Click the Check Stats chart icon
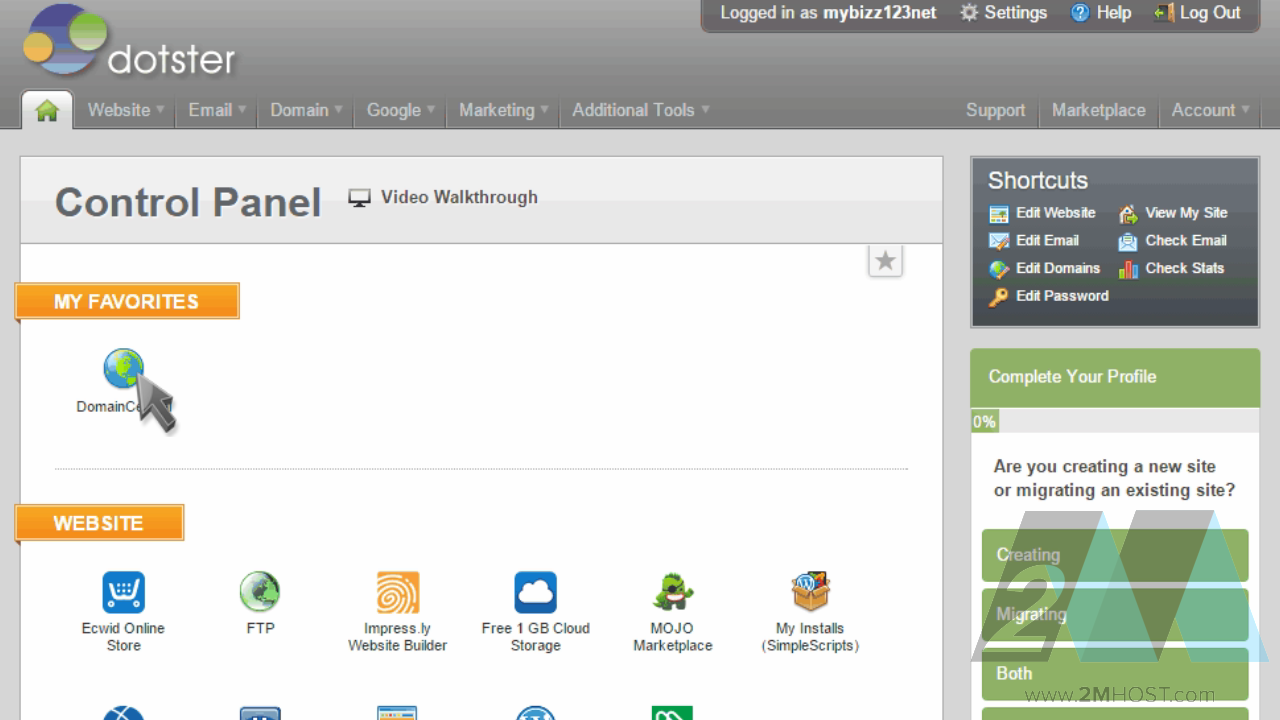Screen dimensions: 1280x720 click(x=1128, y=269)
